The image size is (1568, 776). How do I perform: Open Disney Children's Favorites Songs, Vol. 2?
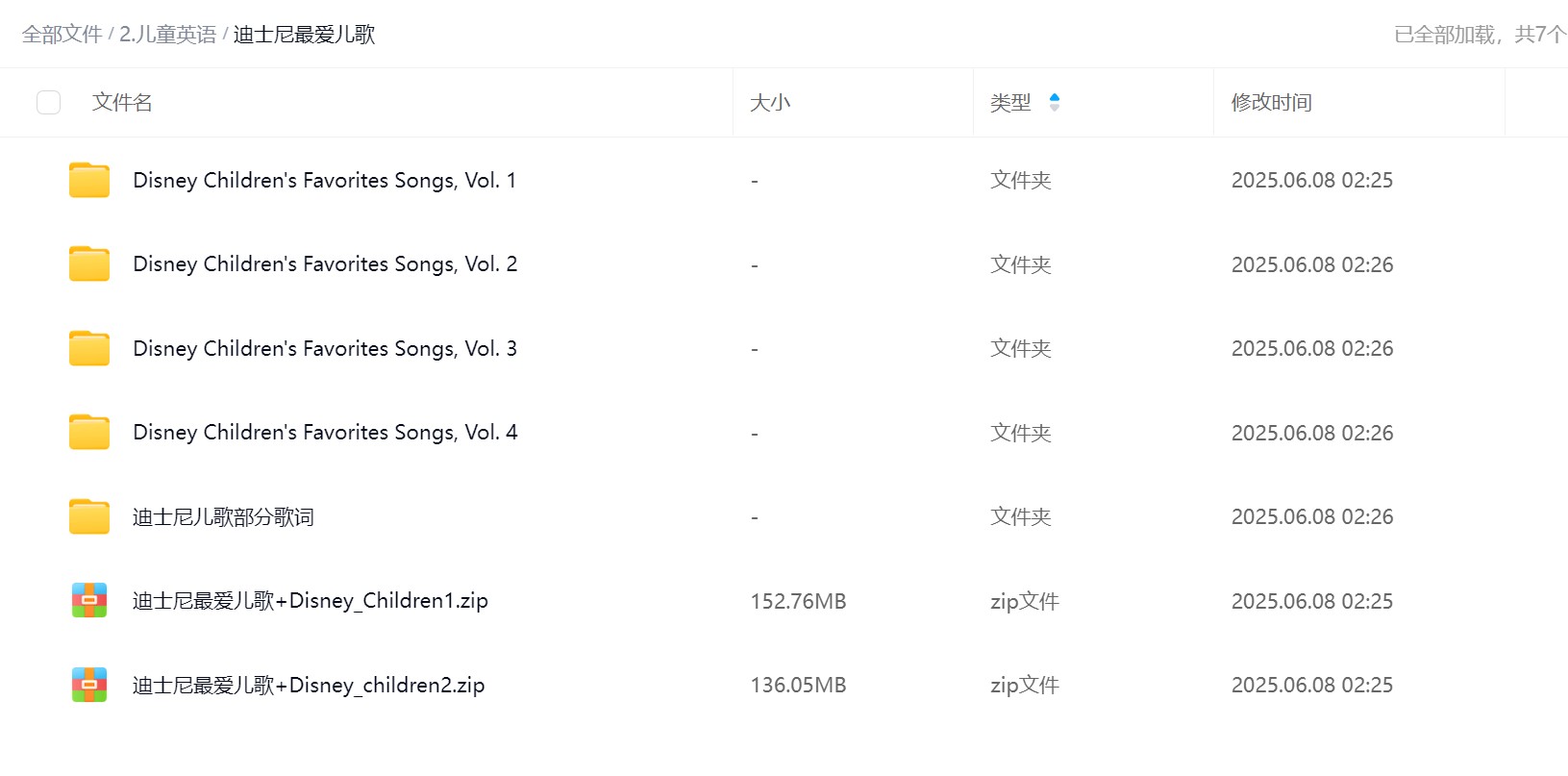click(x=325, y=263)
